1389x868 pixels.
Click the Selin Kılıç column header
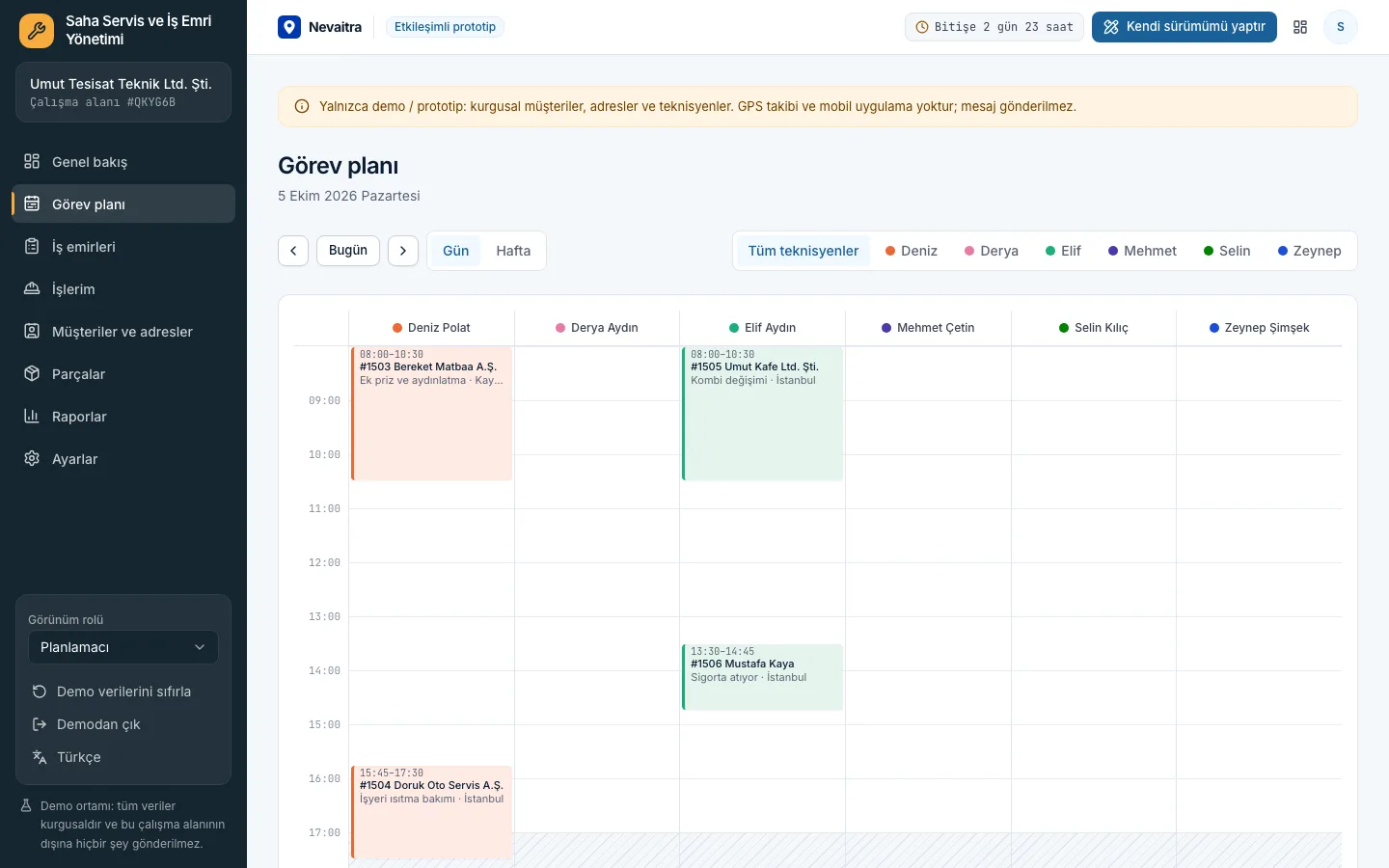pos(1094,328)
